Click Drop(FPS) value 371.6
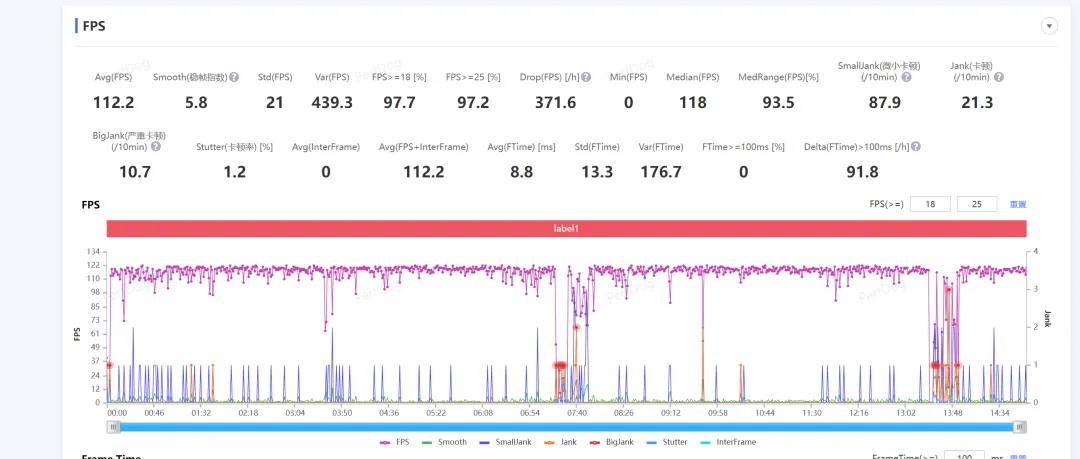 (x=555, y=103)
